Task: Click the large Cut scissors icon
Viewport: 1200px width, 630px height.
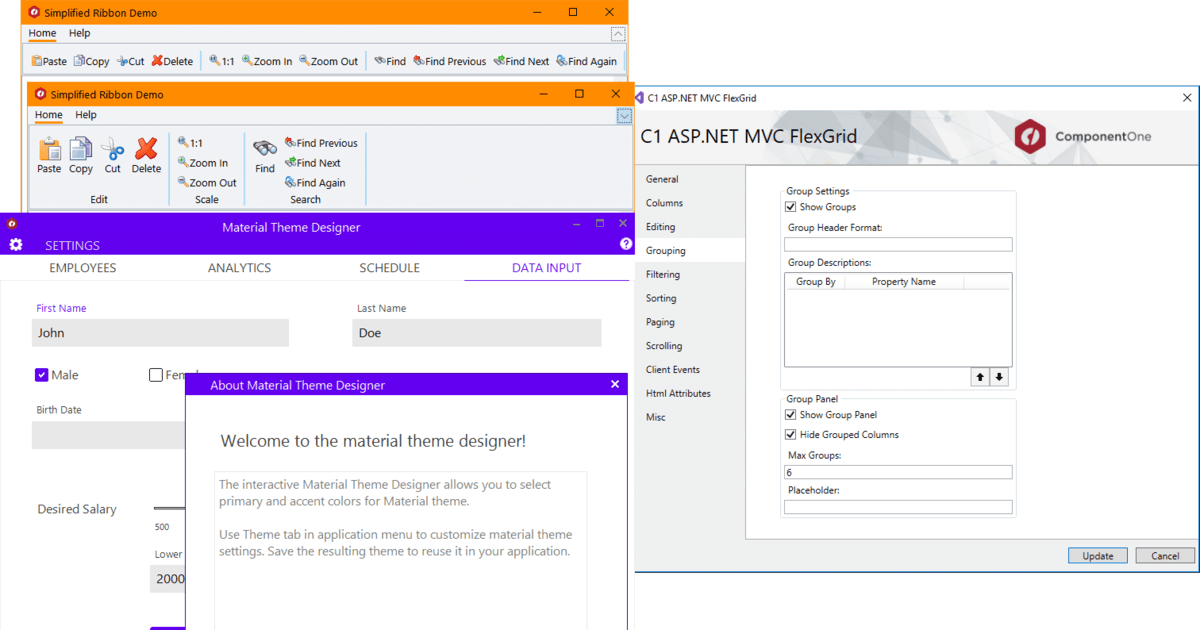Action: 113,150
